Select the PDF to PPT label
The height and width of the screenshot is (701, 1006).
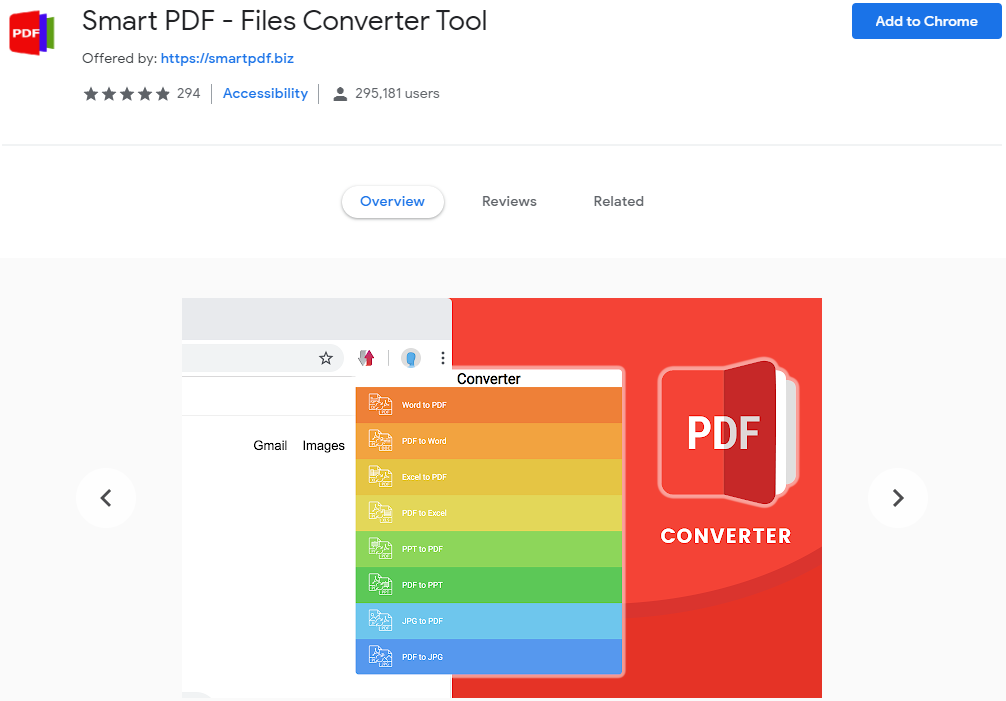click(x=422, y=585)
